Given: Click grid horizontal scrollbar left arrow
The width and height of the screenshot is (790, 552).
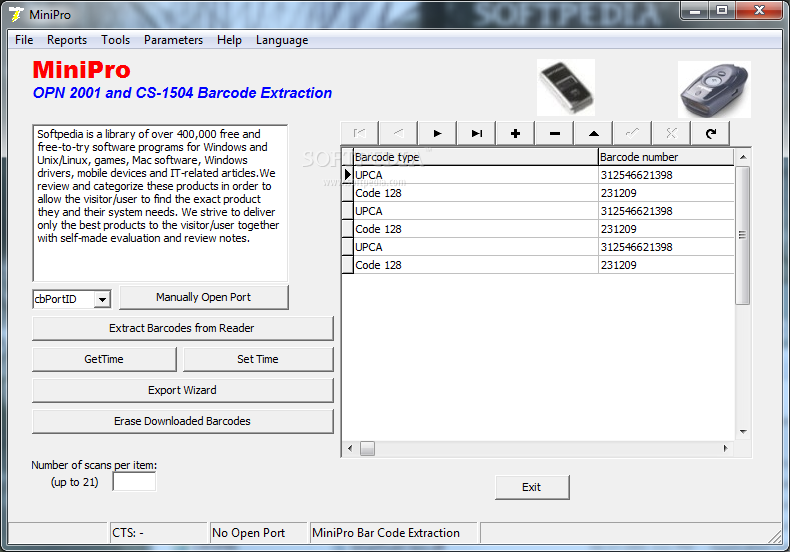Looking at the screenshot, I should tap(350, 448).
